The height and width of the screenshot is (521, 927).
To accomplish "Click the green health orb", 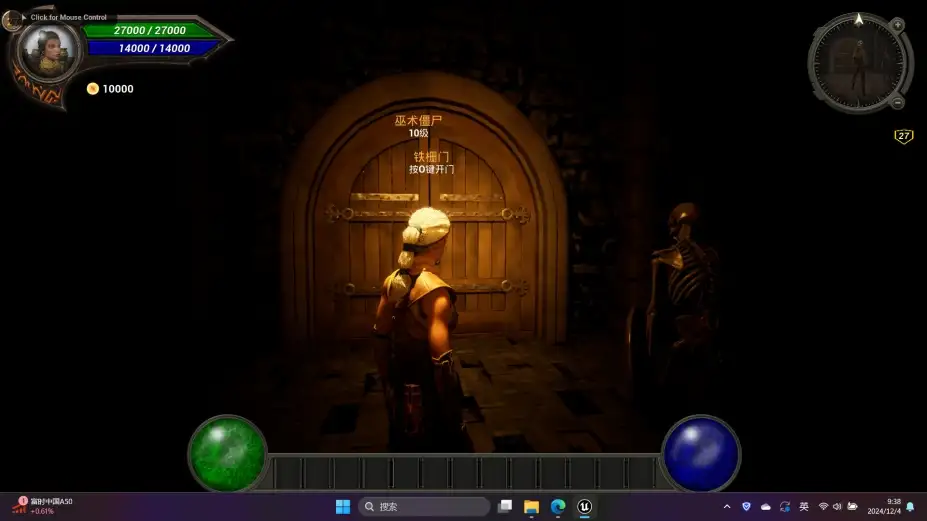I will 227,454.
